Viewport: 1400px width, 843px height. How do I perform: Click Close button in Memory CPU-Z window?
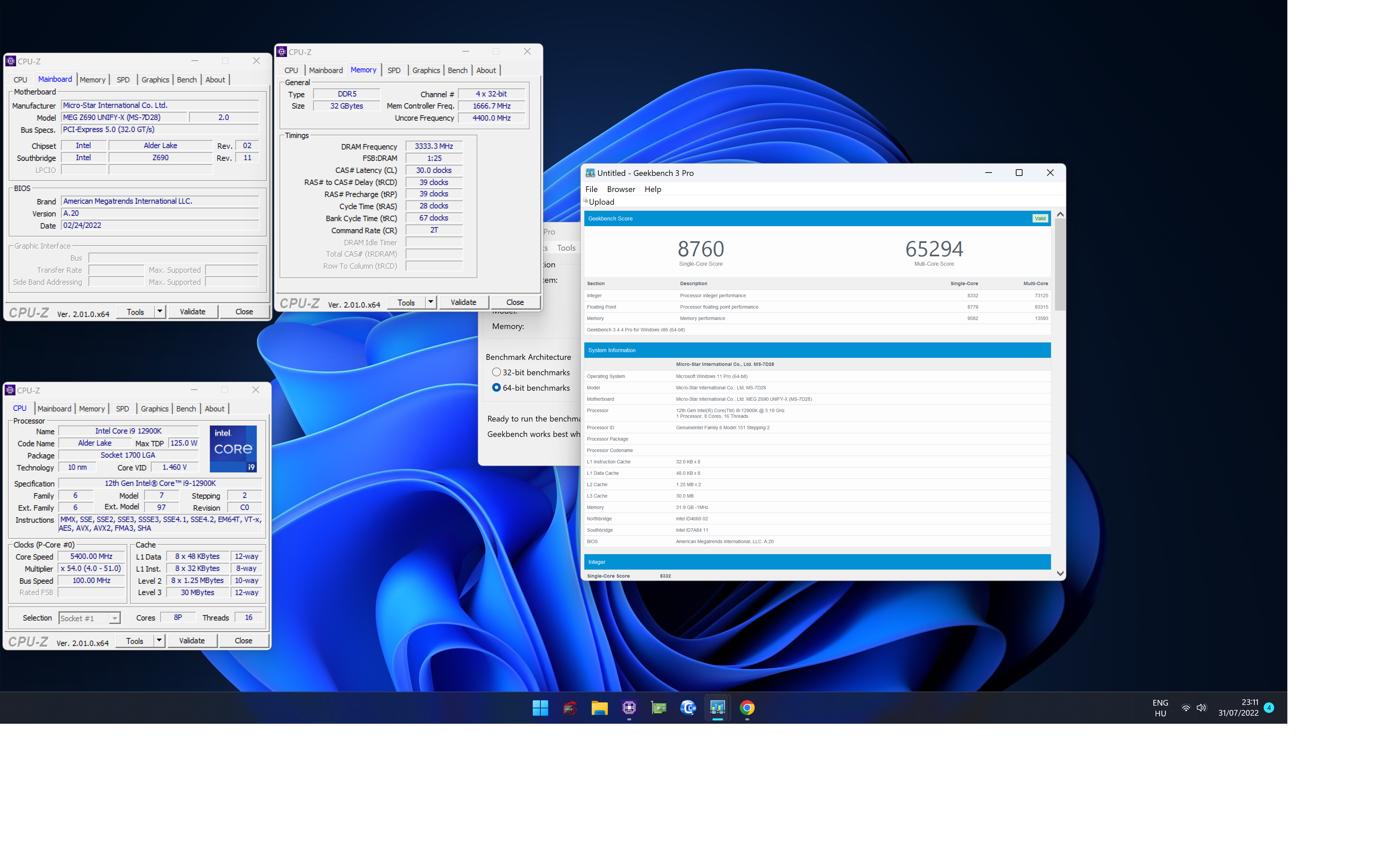pyautogui.click(x=515, y=303)
